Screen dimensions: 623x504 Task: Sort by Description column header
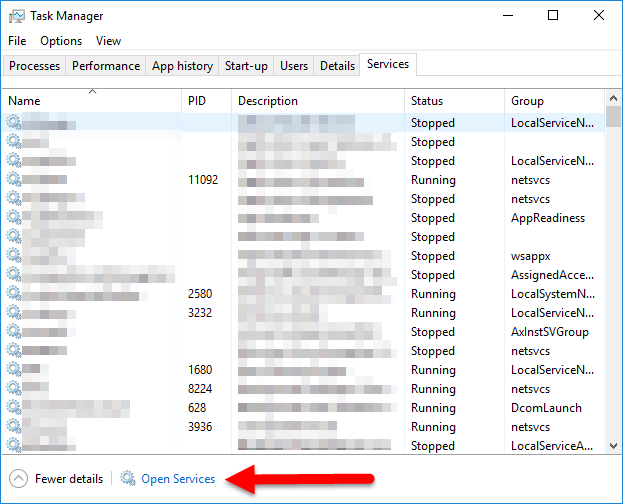coord(318,101)
